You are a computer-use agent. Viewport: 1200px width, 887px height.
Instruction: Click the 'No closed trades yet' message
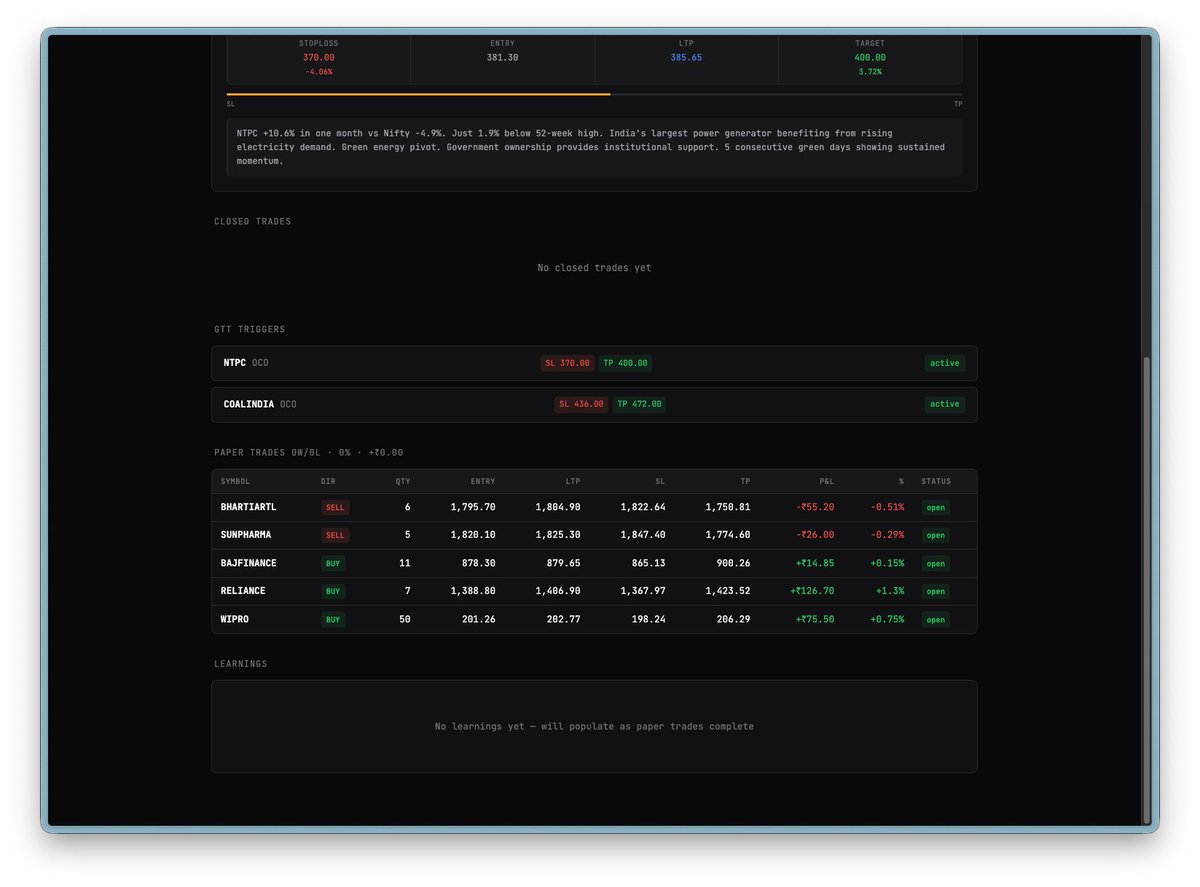594,268
